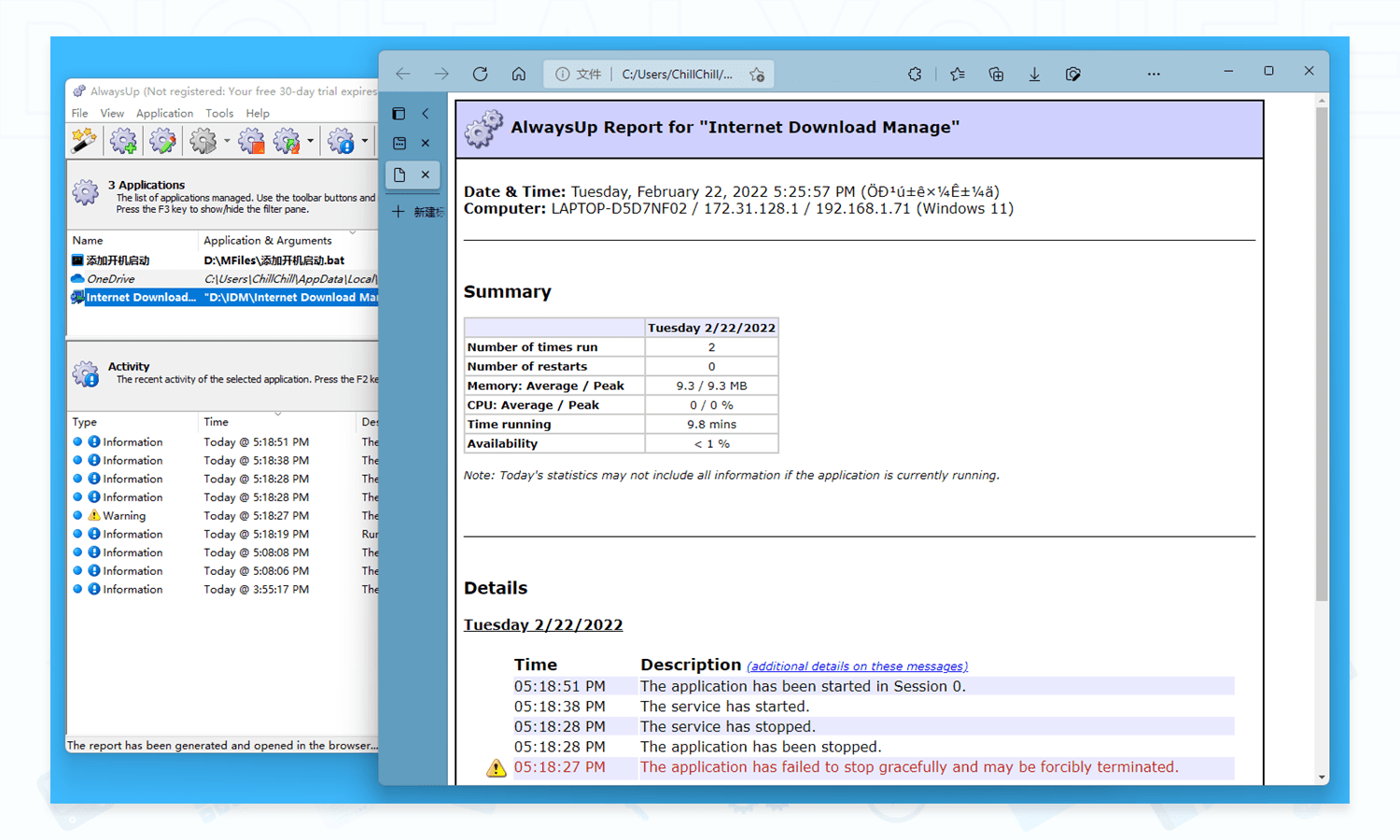
Task: Select the Information entry at 5:08:06 PM
Action: (x=223, y=571)
